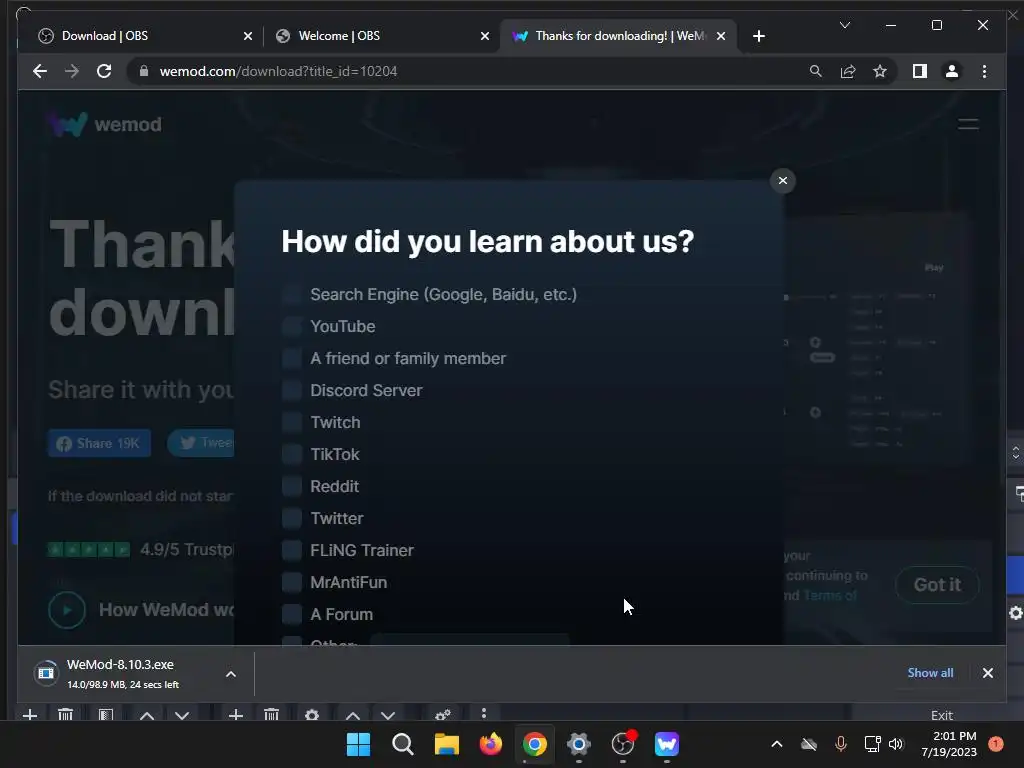
Task: Share this page using the share icon
Action: (x=848, y=71)
